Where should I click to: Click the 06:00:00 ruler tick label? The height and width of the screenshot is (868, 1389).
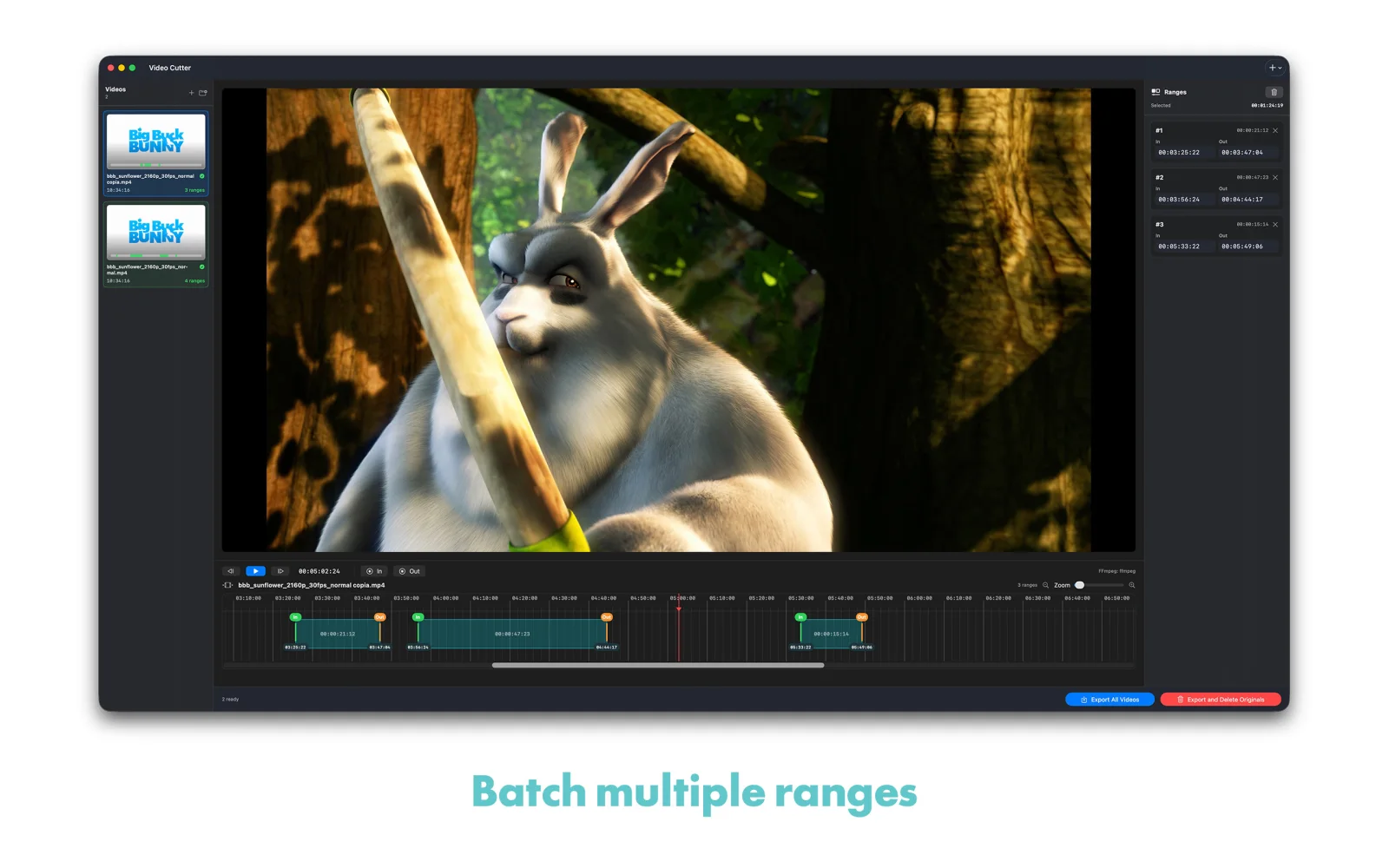pos(919,598)
